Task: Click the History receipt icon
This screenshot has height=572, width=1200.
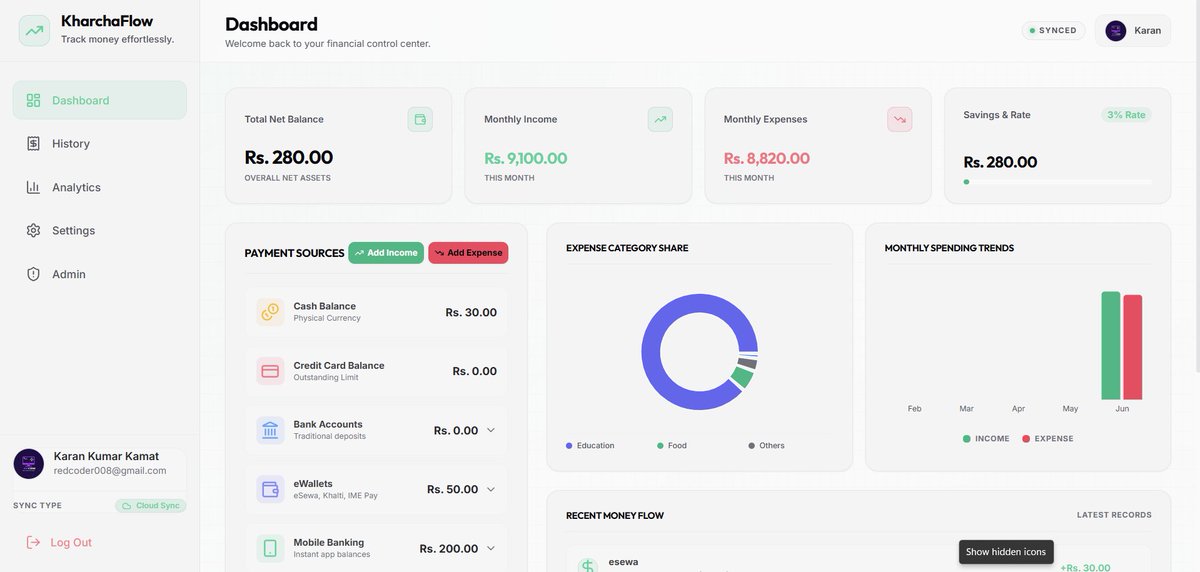Action: point(33,144)
